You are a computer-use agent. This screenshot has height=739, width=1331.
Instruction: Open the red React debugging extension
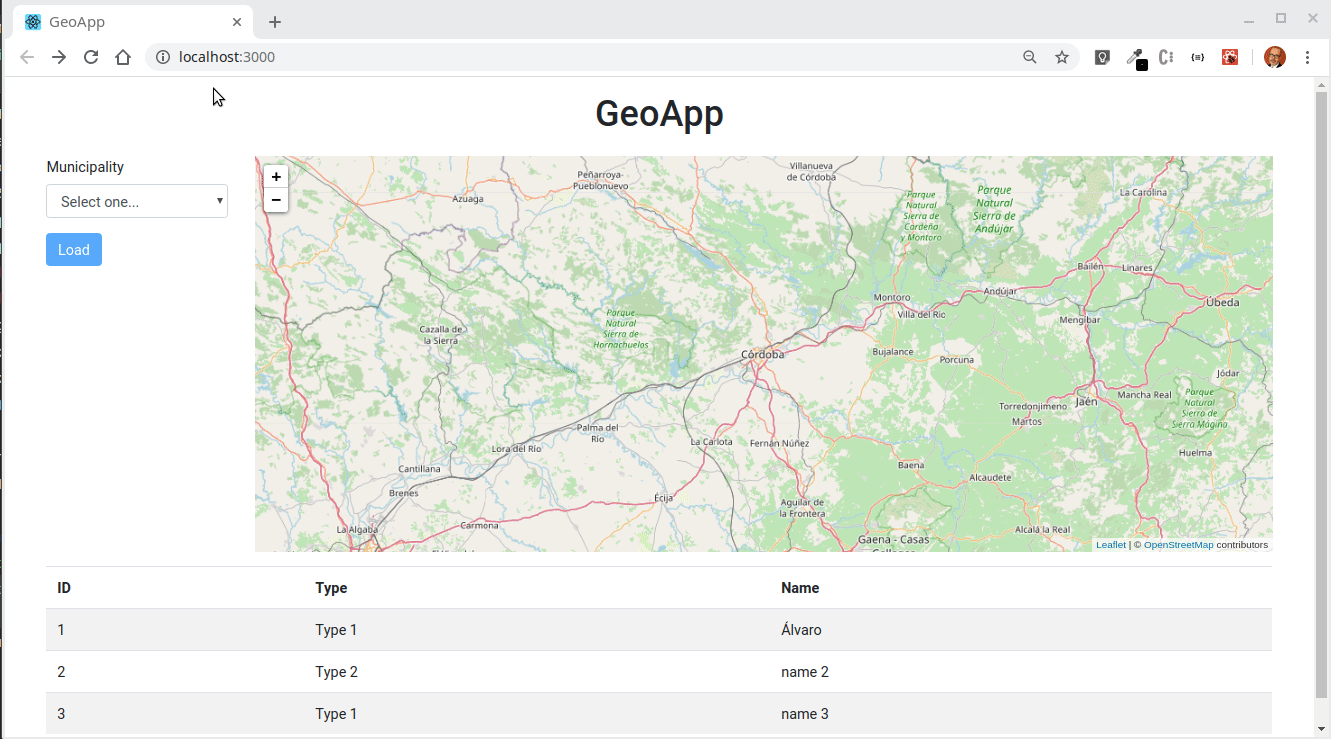click(x=1230, y=57)
